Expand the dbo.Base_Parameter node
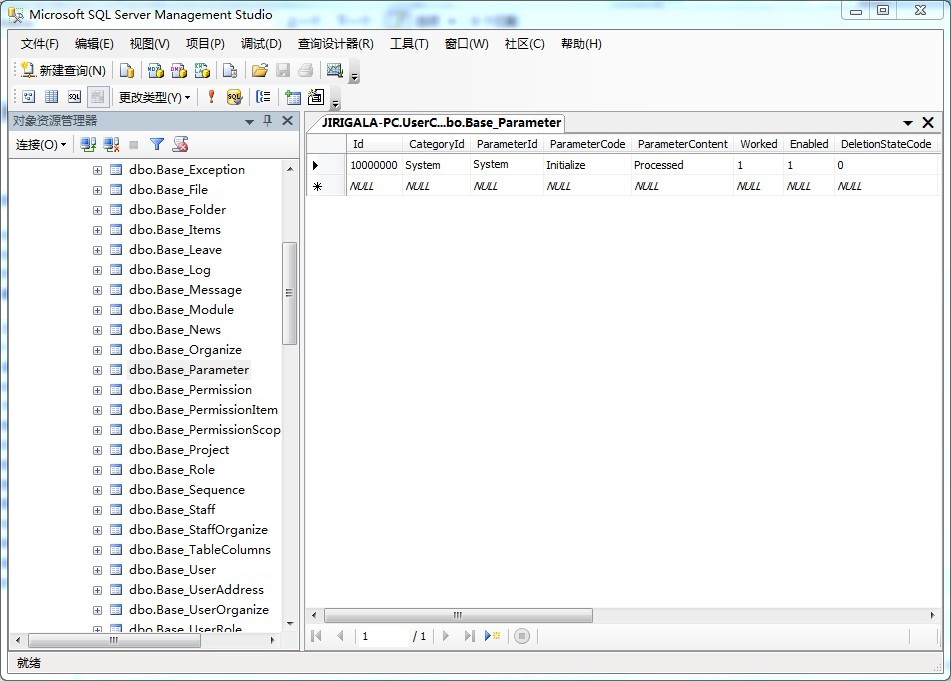The width and height of the screenshot is (951, 681). (x=97, y=371)
